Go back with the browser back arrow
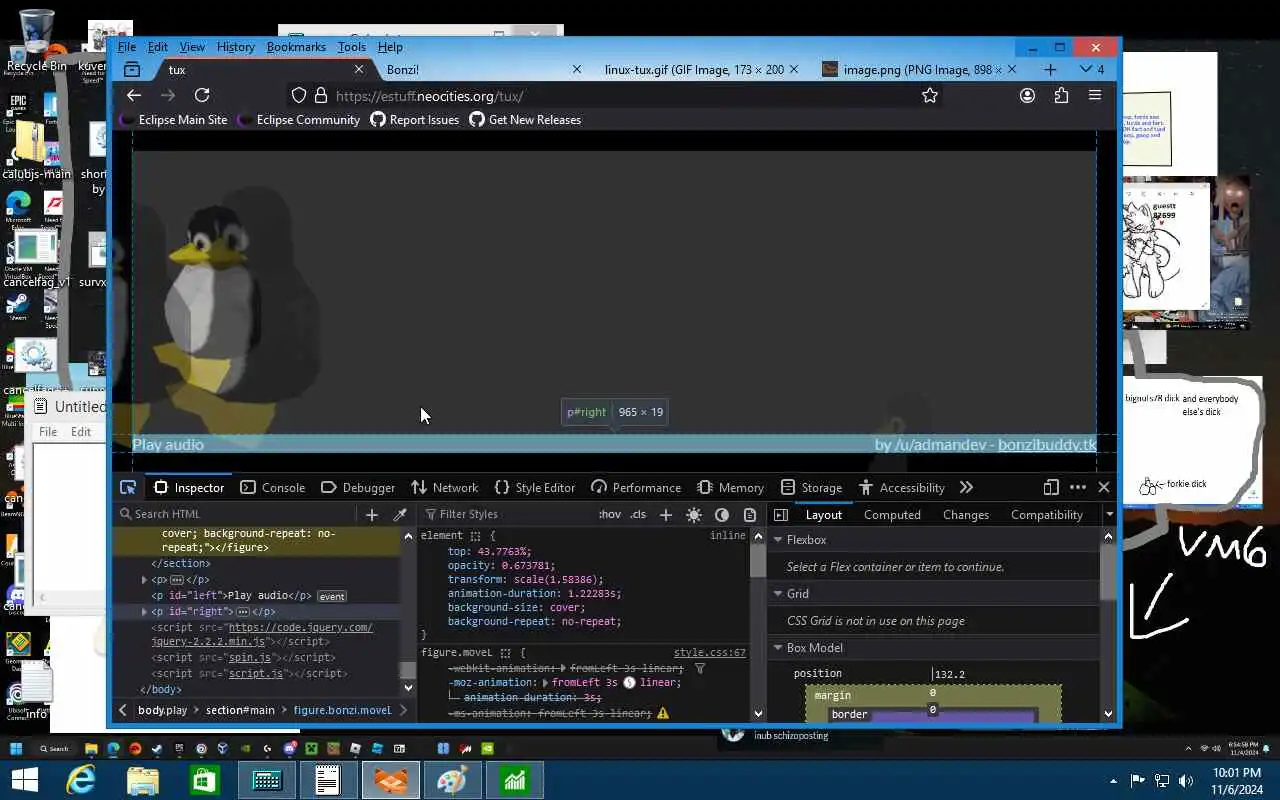Screen dimensions: 1280x800 click(134, 95)
